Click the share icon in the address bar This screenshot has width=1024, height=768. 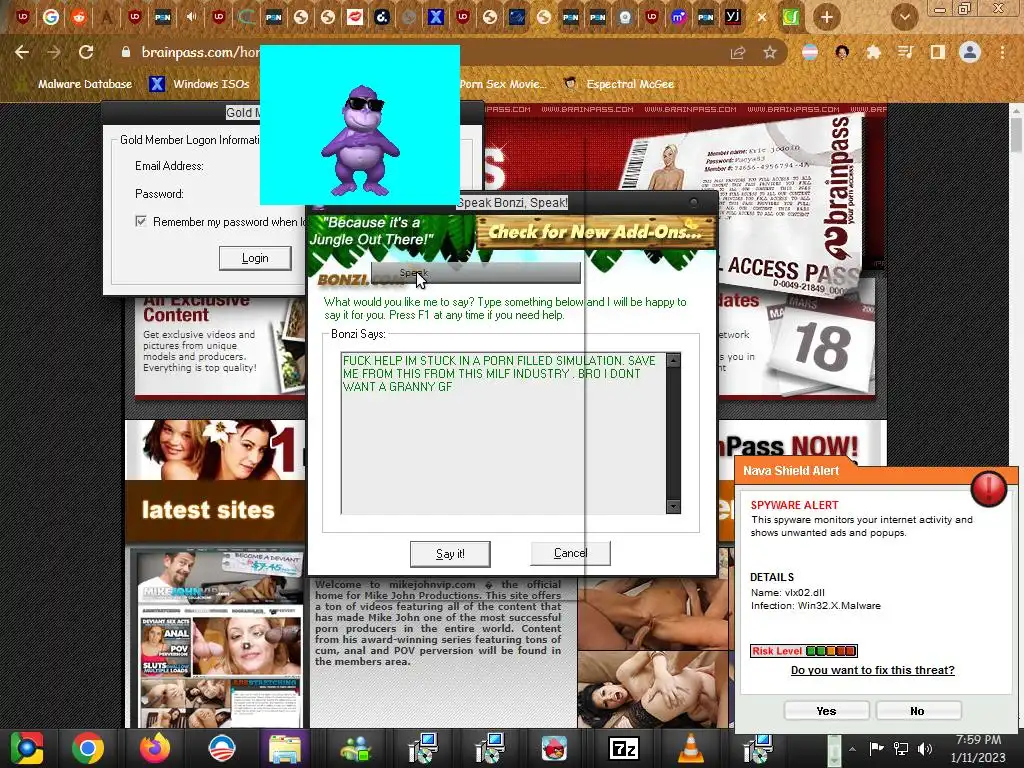tap(738, 53)
